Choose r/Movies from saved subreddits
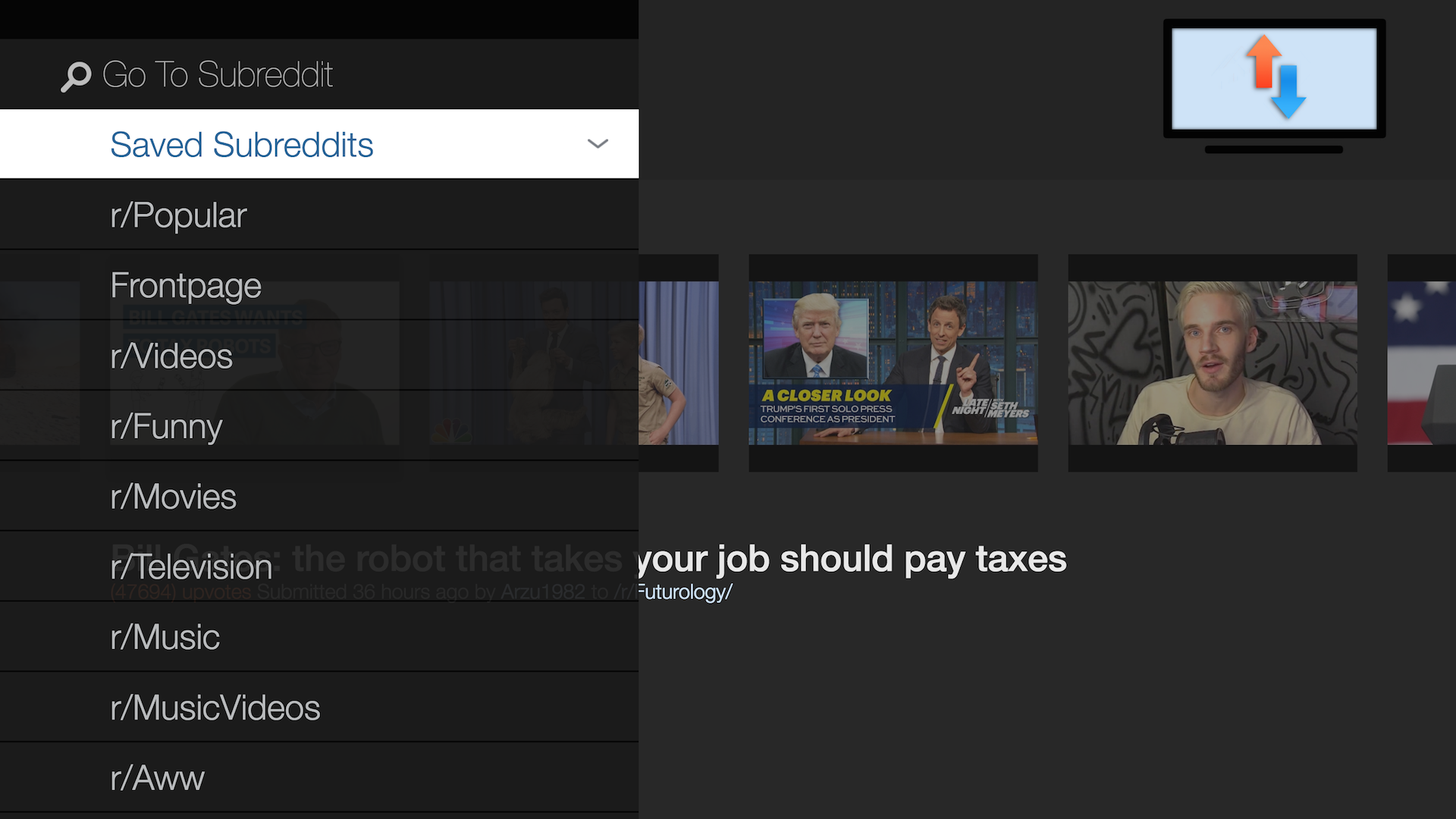The width and height of the screenshot is (1456, 819). (173, 497)
